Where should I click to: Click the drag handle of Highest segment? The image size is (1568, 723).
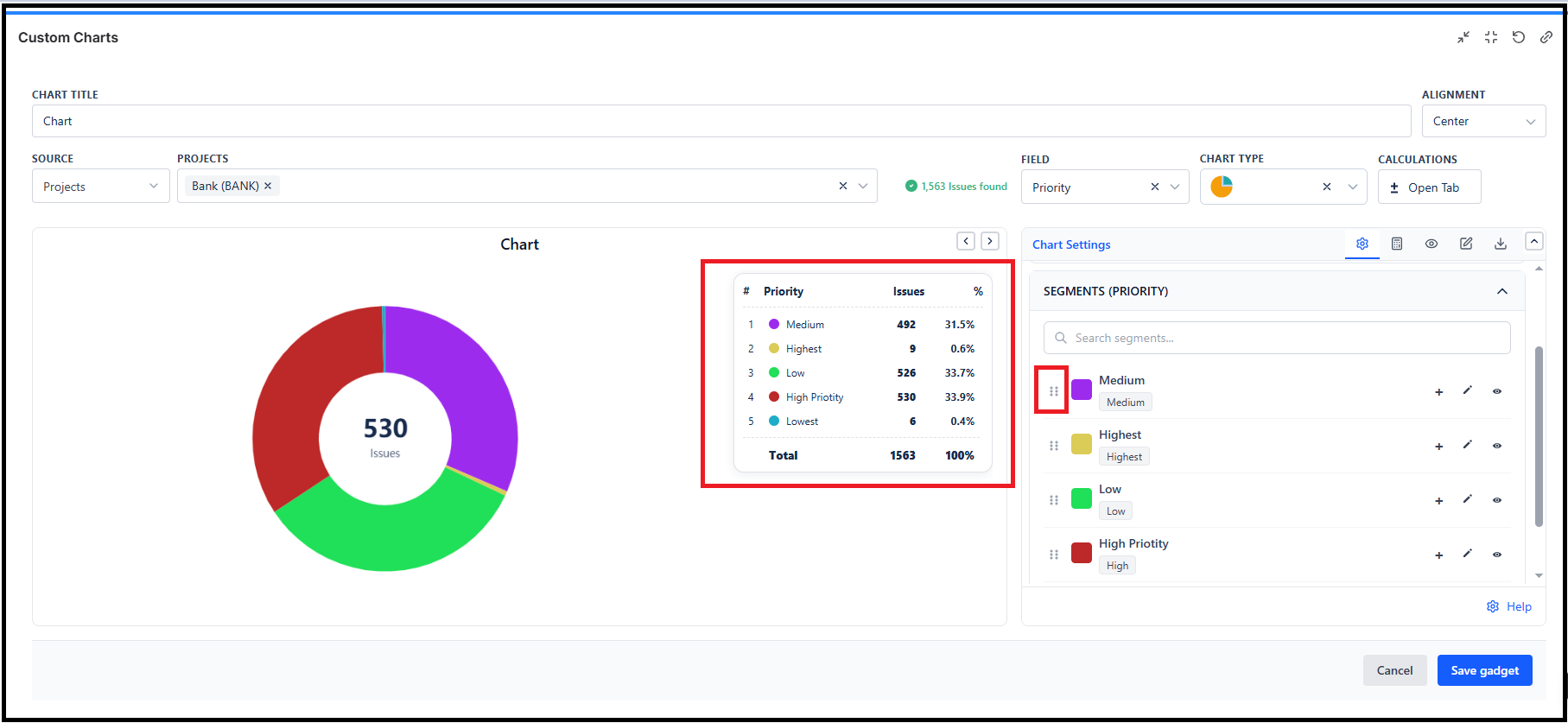[x=1054, y=446]
